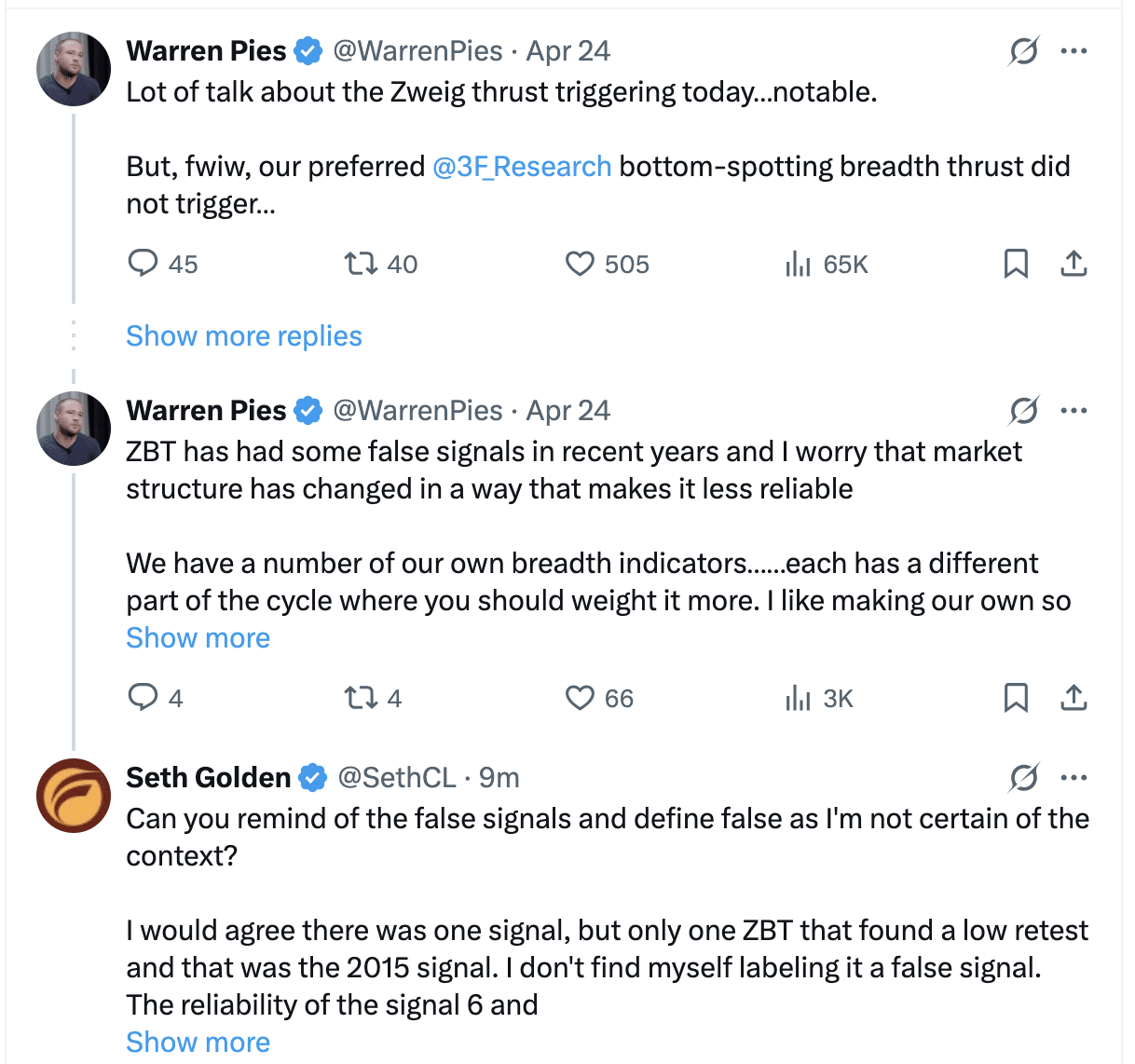
Task: Open Grok icon on first tweet
Action: (x=1023, y=51)
